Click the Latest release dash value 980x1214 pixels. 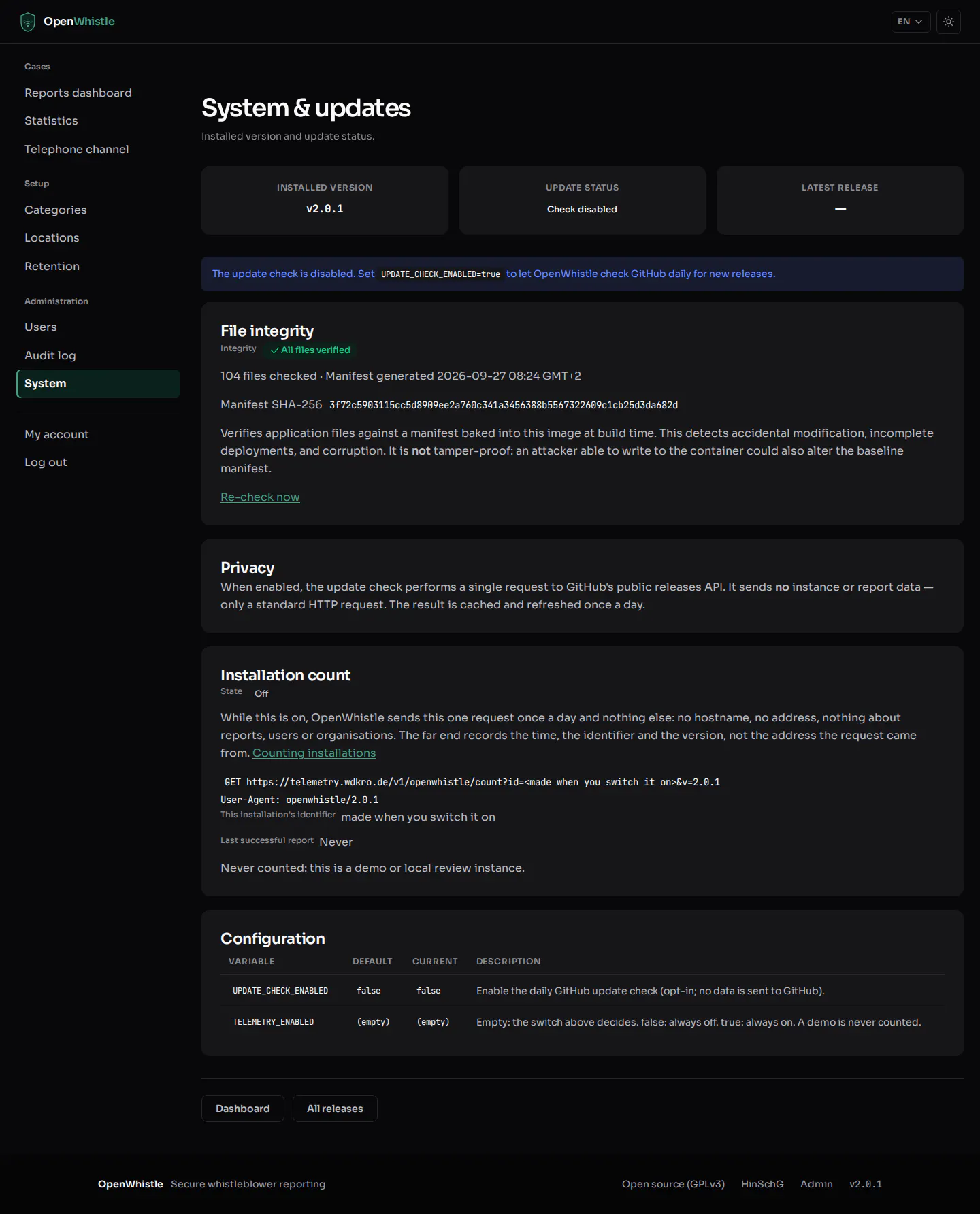coord(840,209)
